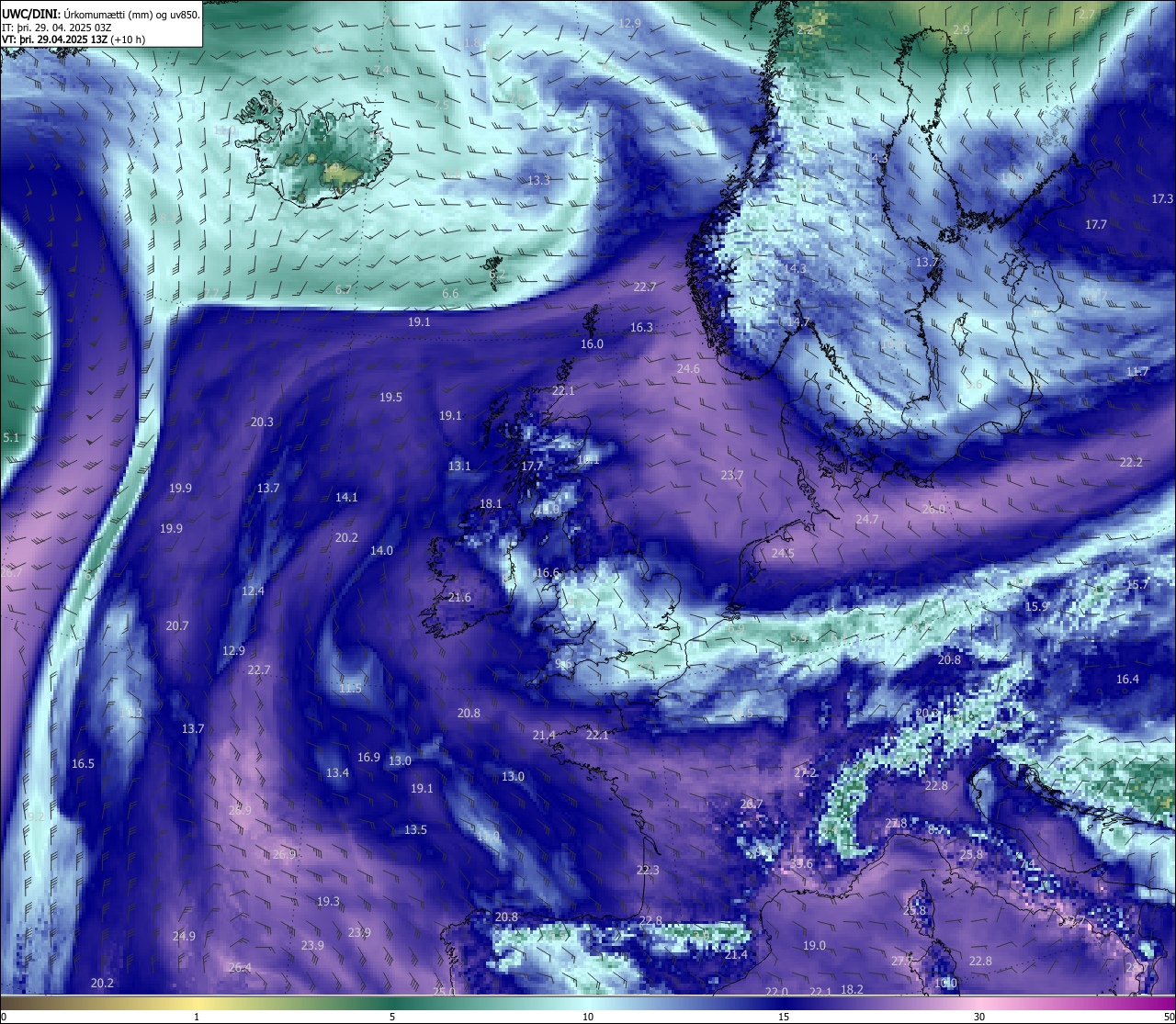1176x1024 pixels.
Task: Click the 16.3 value west of Norway
Action: [641, 328]
